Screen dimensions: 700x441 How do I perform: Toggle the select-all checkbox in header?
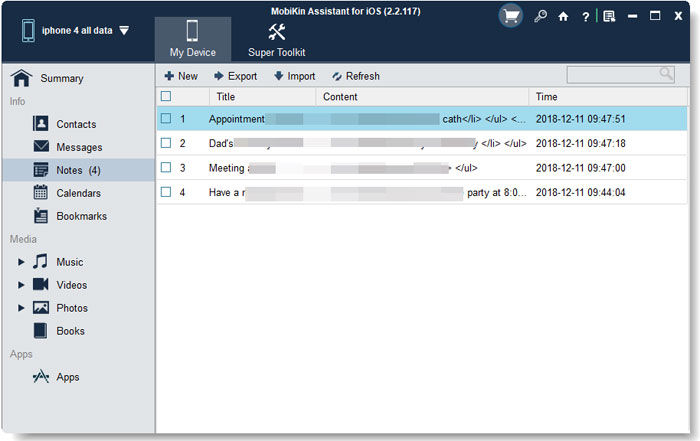pyautogui.click(x=167, y=97)
